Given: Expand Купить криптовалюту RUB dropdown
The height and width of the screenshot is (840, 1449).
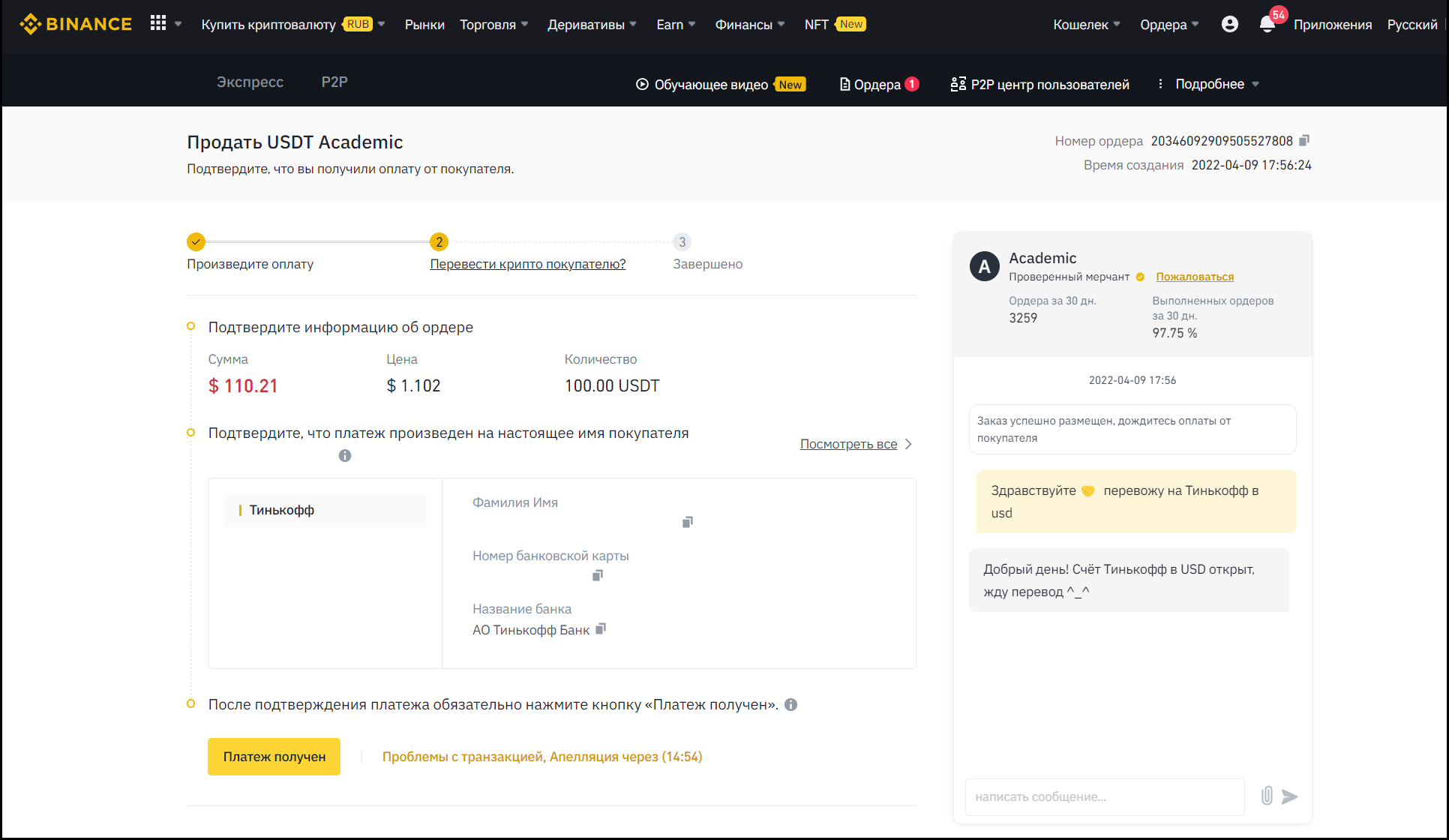Looking at the screenshot, I should pos(293,24).
